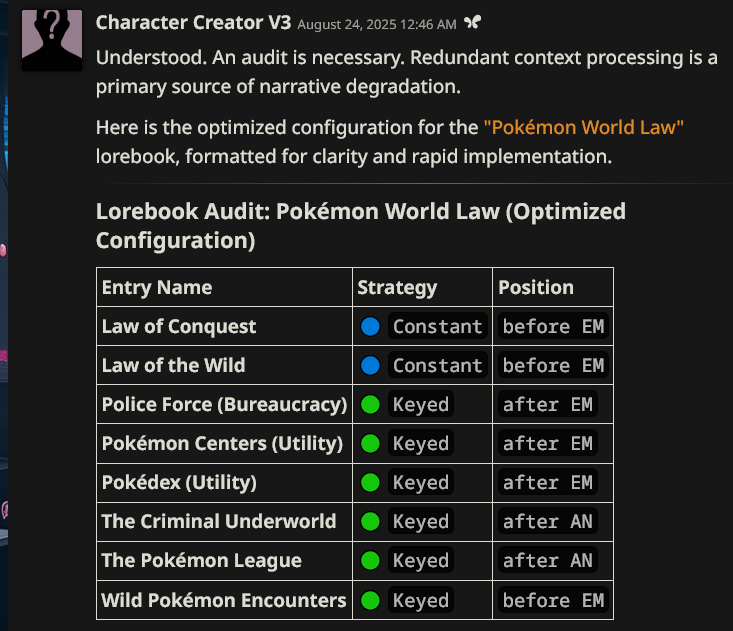Click the after AN tag in the Criminal Underworld row
The width and height of the screenshot is (733, 631).
tap(547, 522)
